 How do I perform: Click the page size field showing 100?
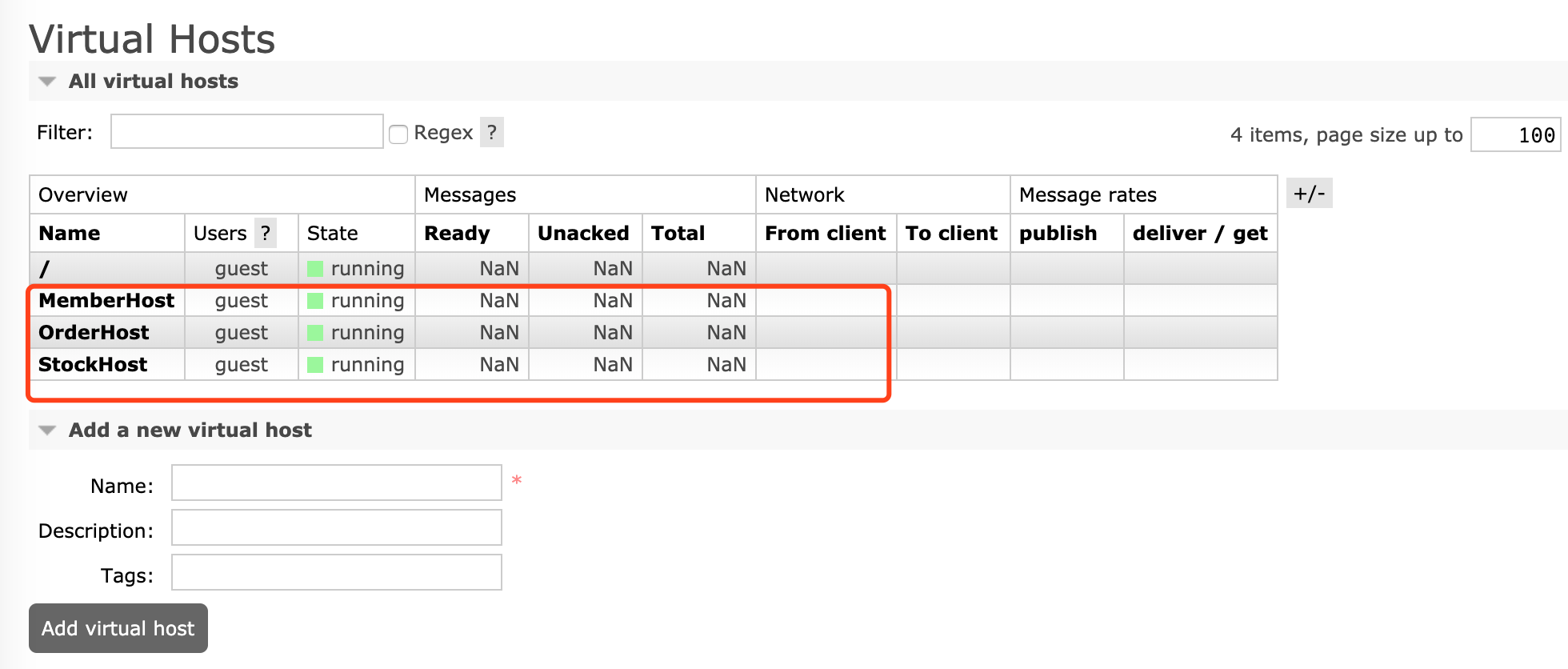1515,134
